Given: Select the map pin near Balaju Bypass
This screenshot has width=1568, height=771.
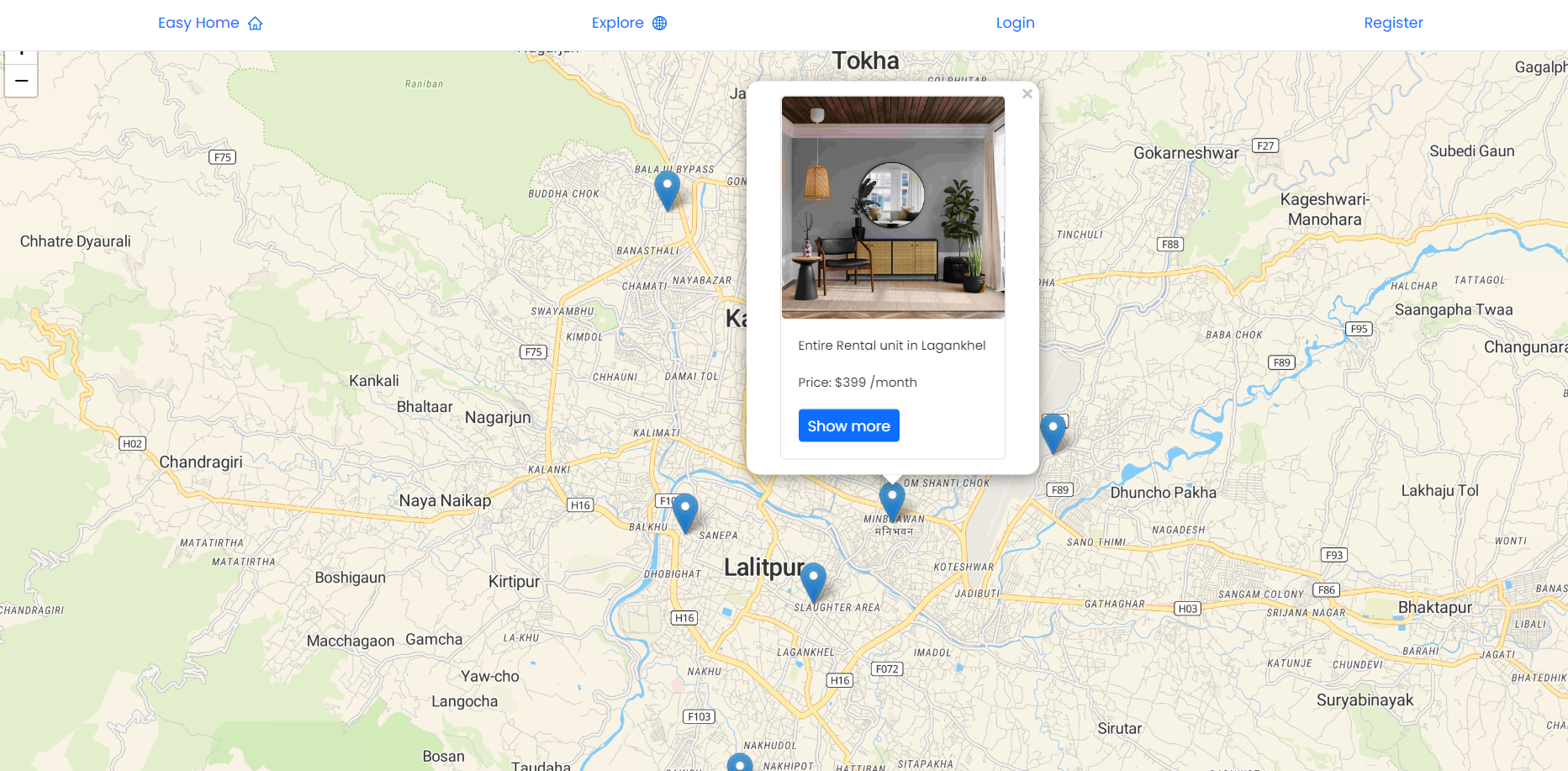Looking at the screenshot, I should [667, 192].
